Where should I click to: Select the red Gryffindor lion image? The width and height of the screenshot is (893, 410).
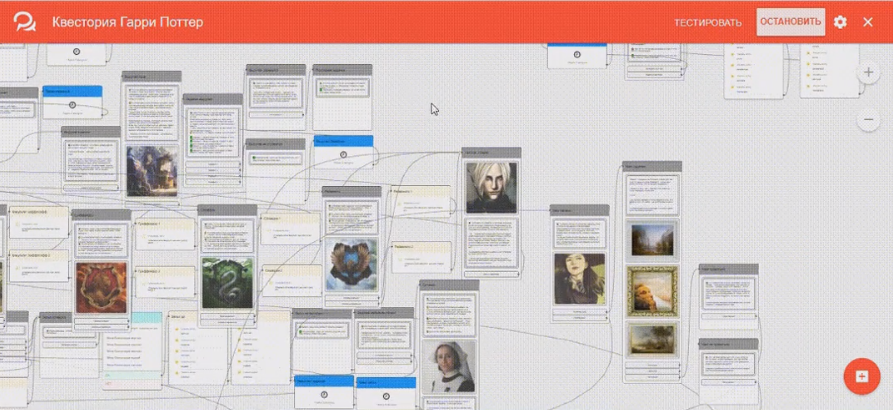click(x=102, y=288)
